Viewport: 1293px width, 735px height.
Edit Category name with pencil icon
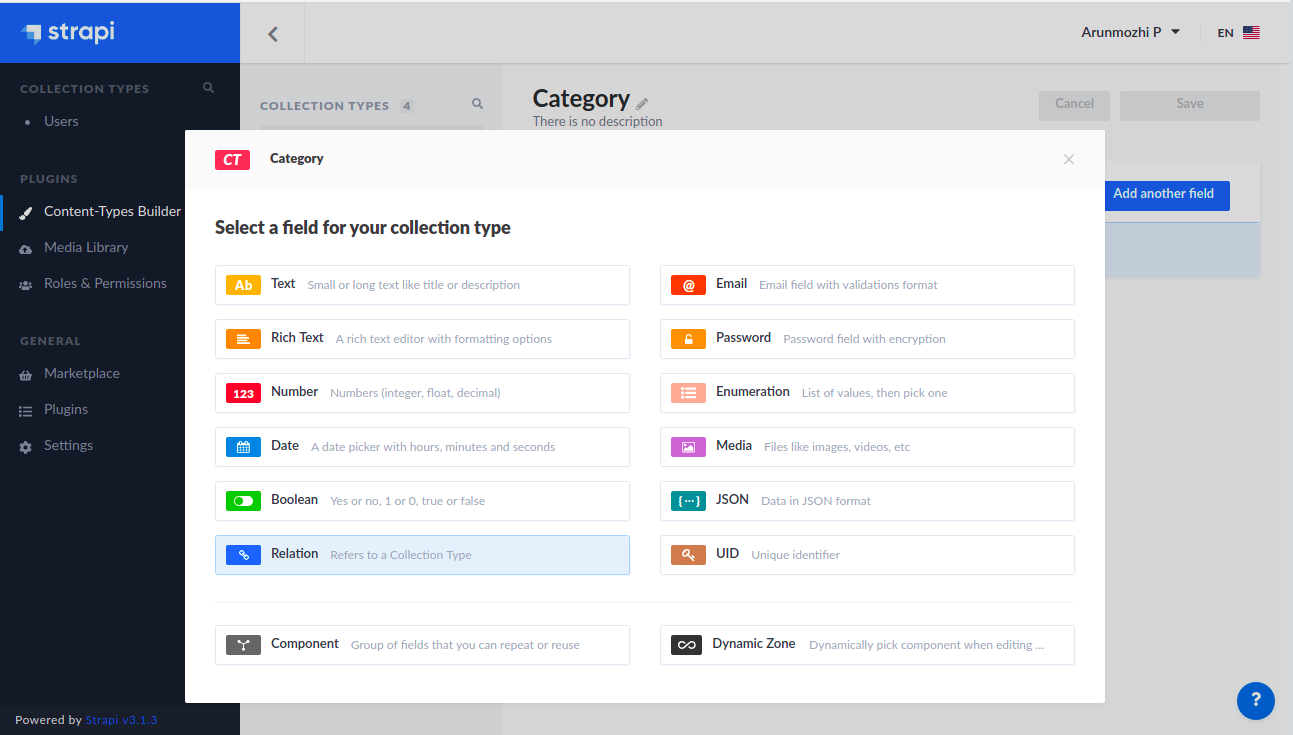pyautogui.click(x=642, y=103)
